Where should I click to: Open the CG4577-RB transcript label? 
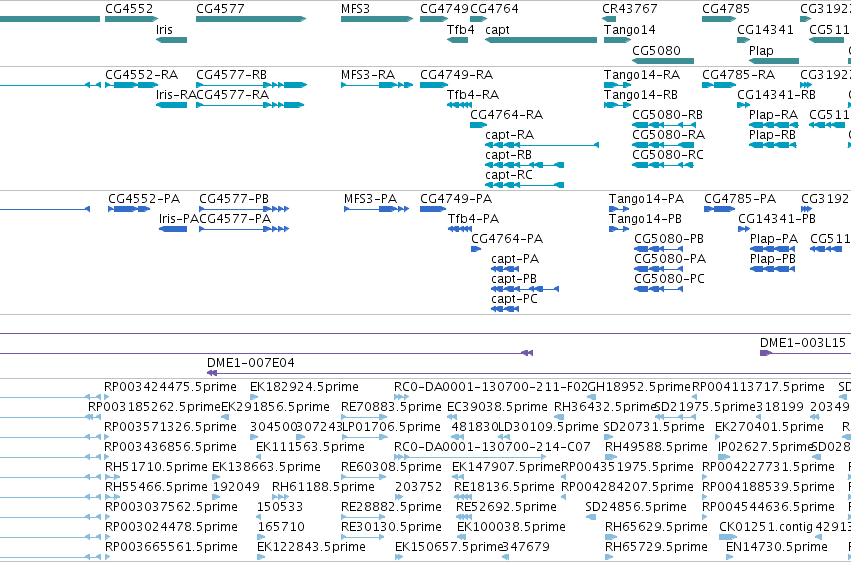tap(231, 74)
